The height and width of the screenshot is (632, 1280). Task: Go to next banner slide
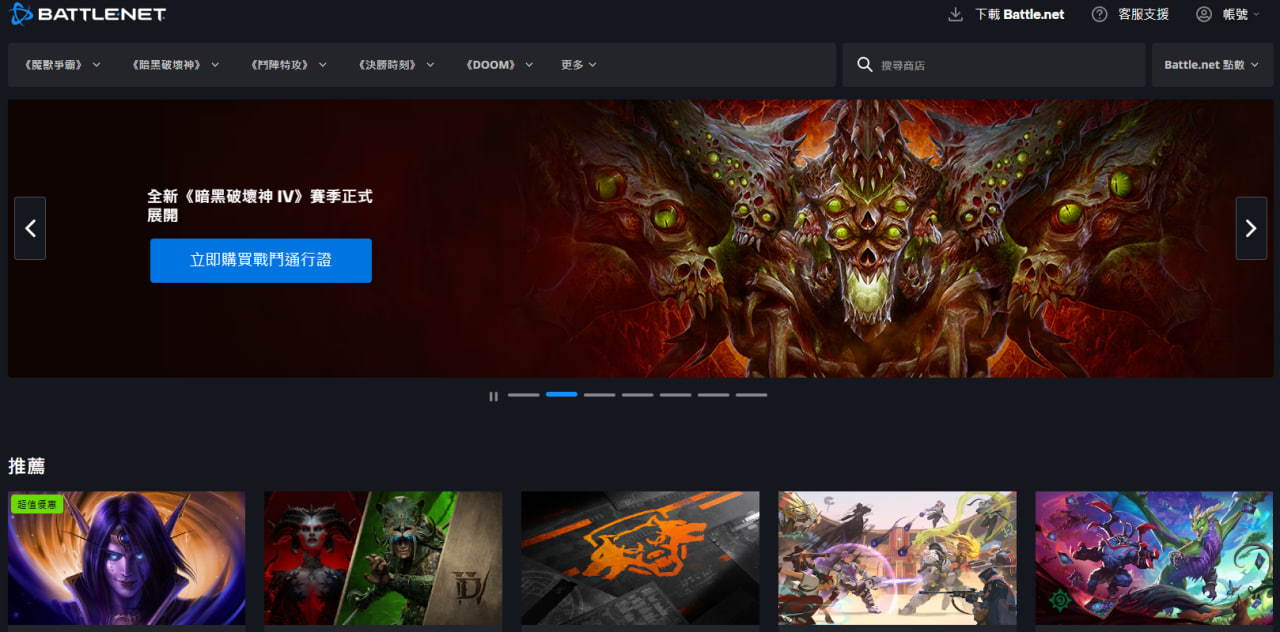[1251, 228]
